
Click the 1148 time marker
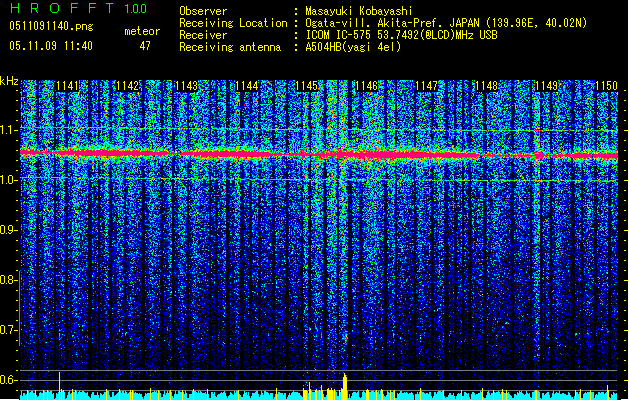[x=486, y=86]
